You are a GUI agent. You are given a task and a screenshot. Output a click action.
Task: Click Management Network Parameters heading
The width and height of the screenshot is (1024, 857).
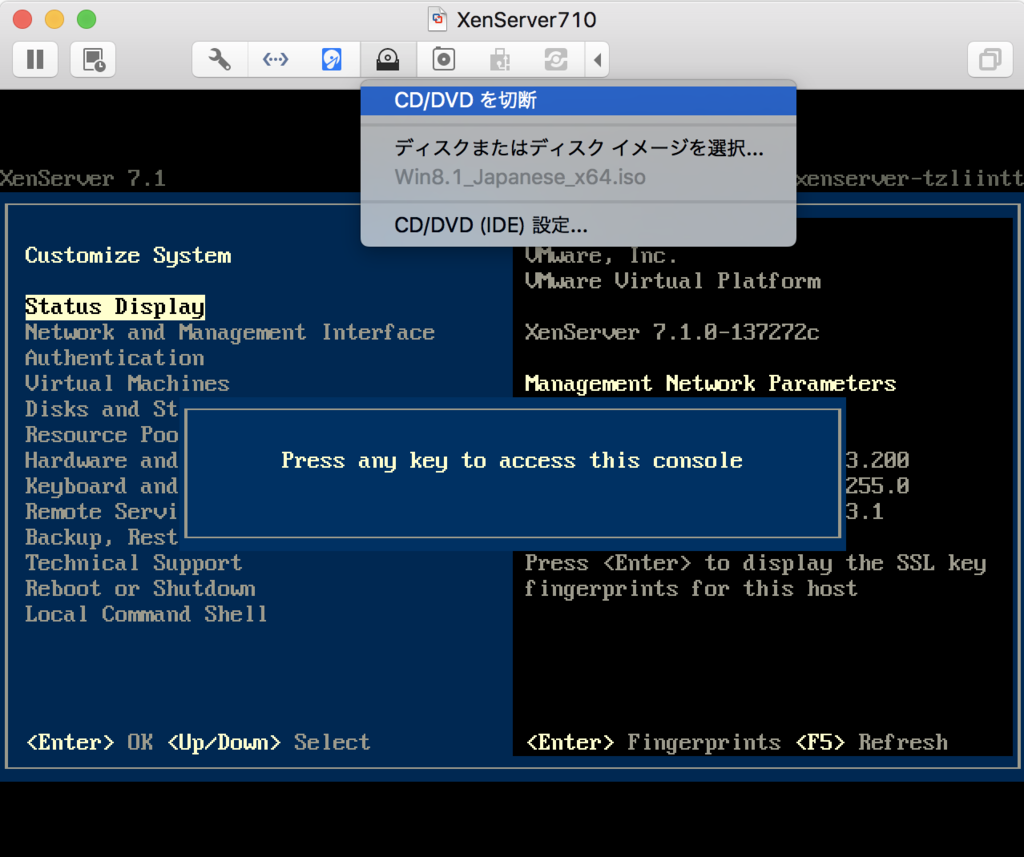coord(711,383)
